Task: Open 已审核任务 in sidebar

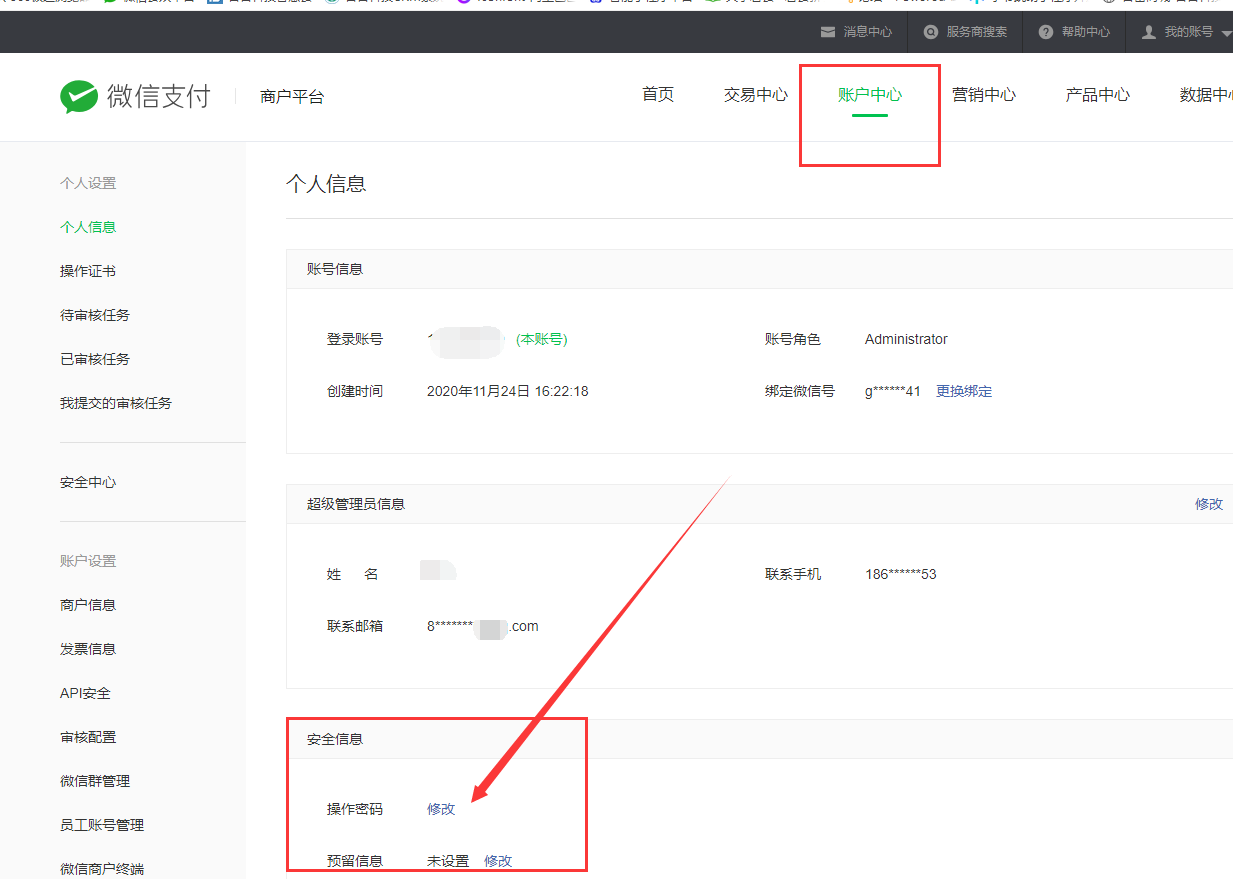Action: click(95, 359)
